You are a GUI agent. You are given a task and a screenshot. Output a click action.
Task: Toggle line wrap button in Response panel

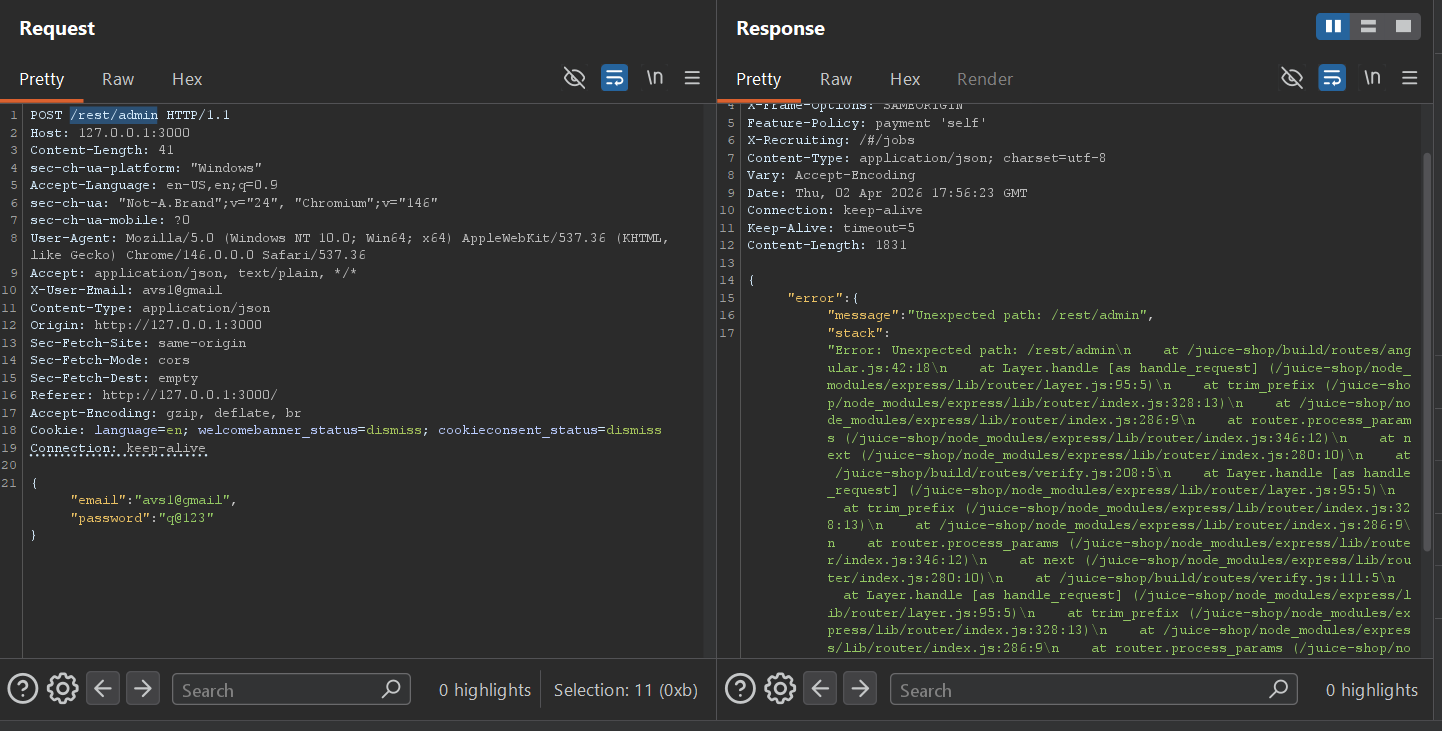(1331, 78)
